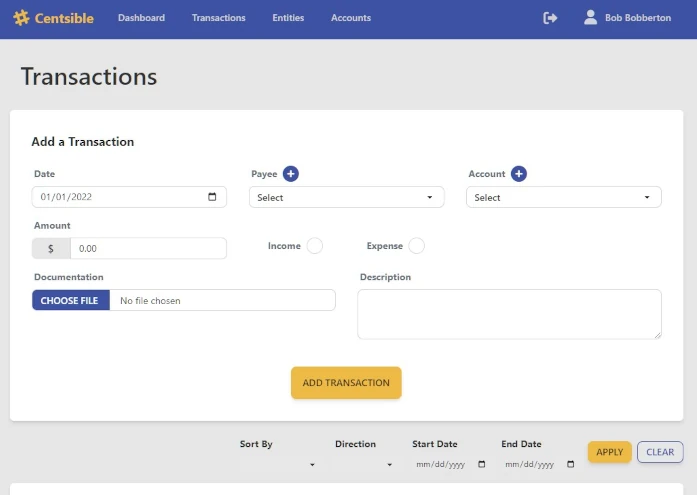Click into the Amount input field
Screen dimensions: 697x495
click(x=148, y=248)
